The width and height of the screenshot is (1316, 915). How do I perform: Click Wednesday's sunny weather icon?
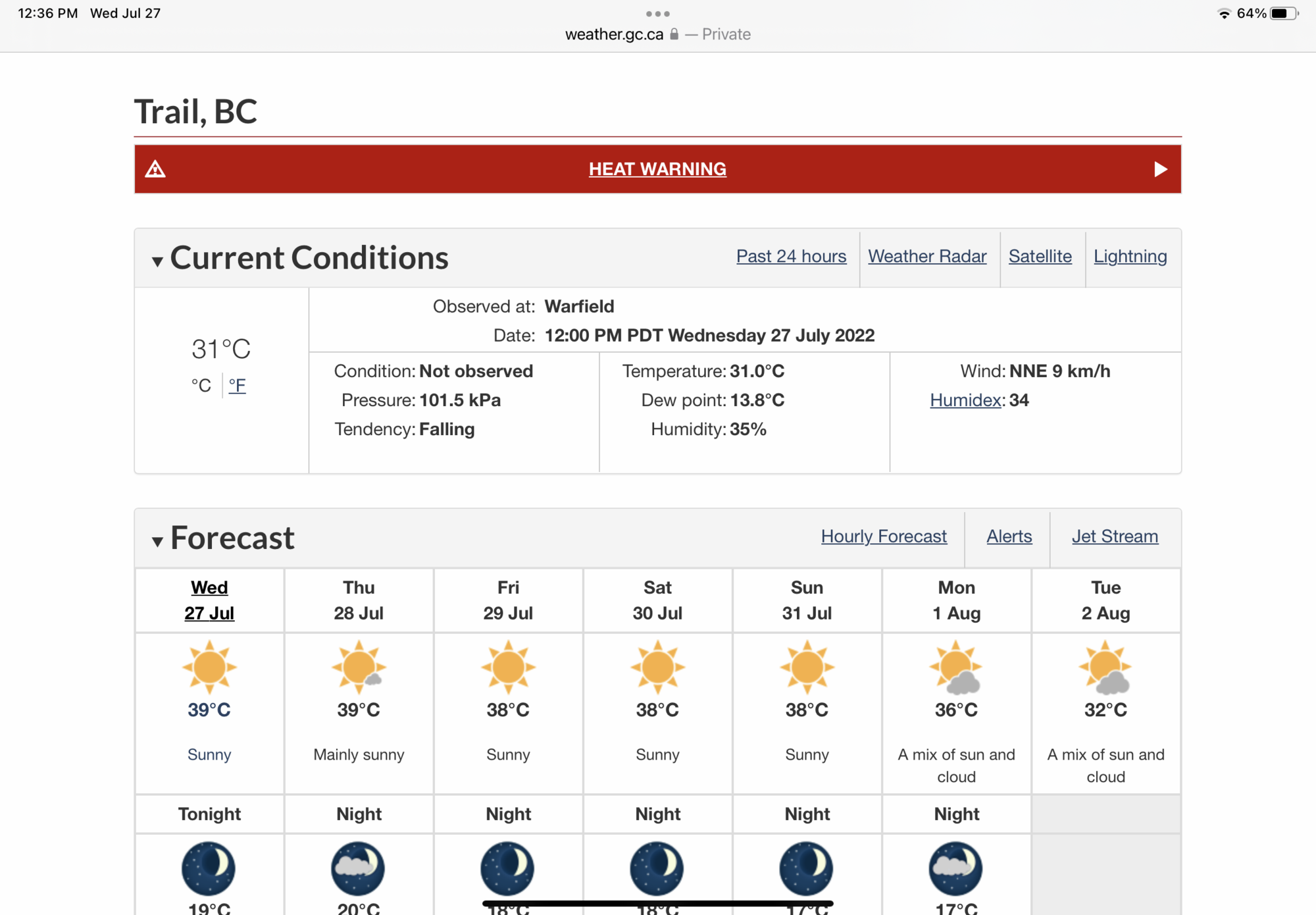(209, 667)
